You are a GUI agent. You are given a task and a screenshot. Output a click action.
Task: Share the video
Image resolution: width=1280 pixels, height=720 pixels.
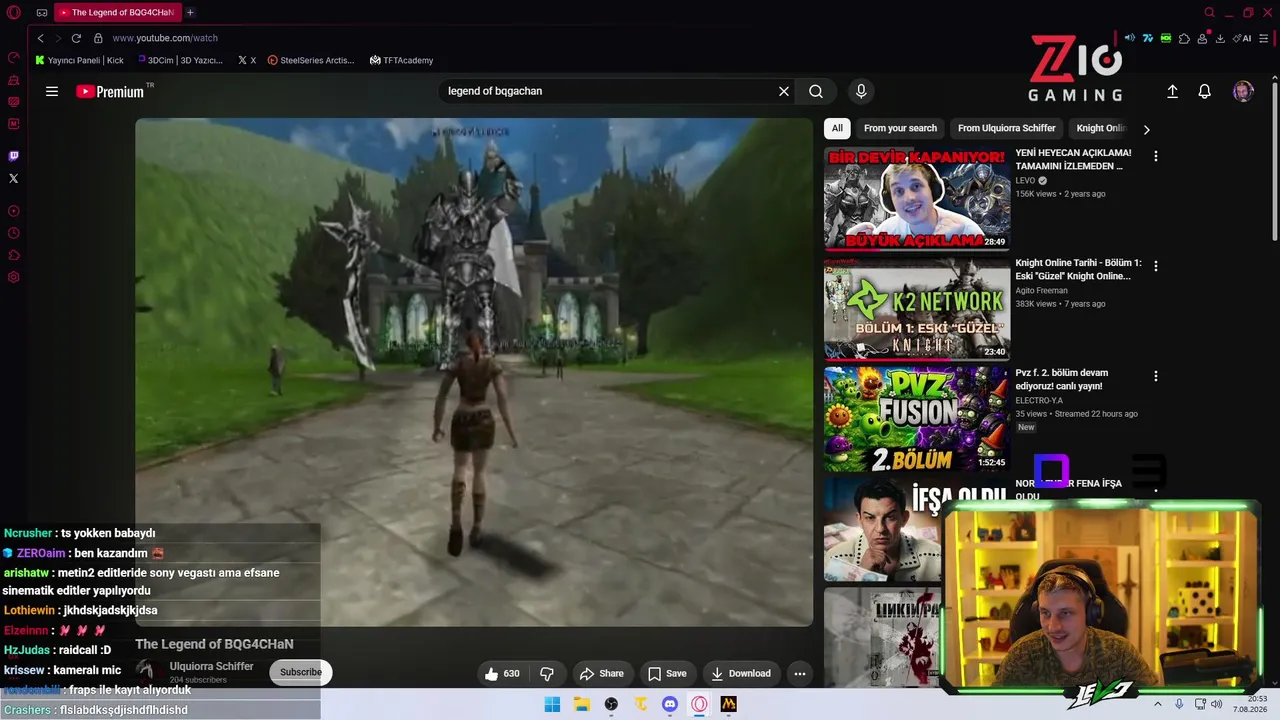602,674
